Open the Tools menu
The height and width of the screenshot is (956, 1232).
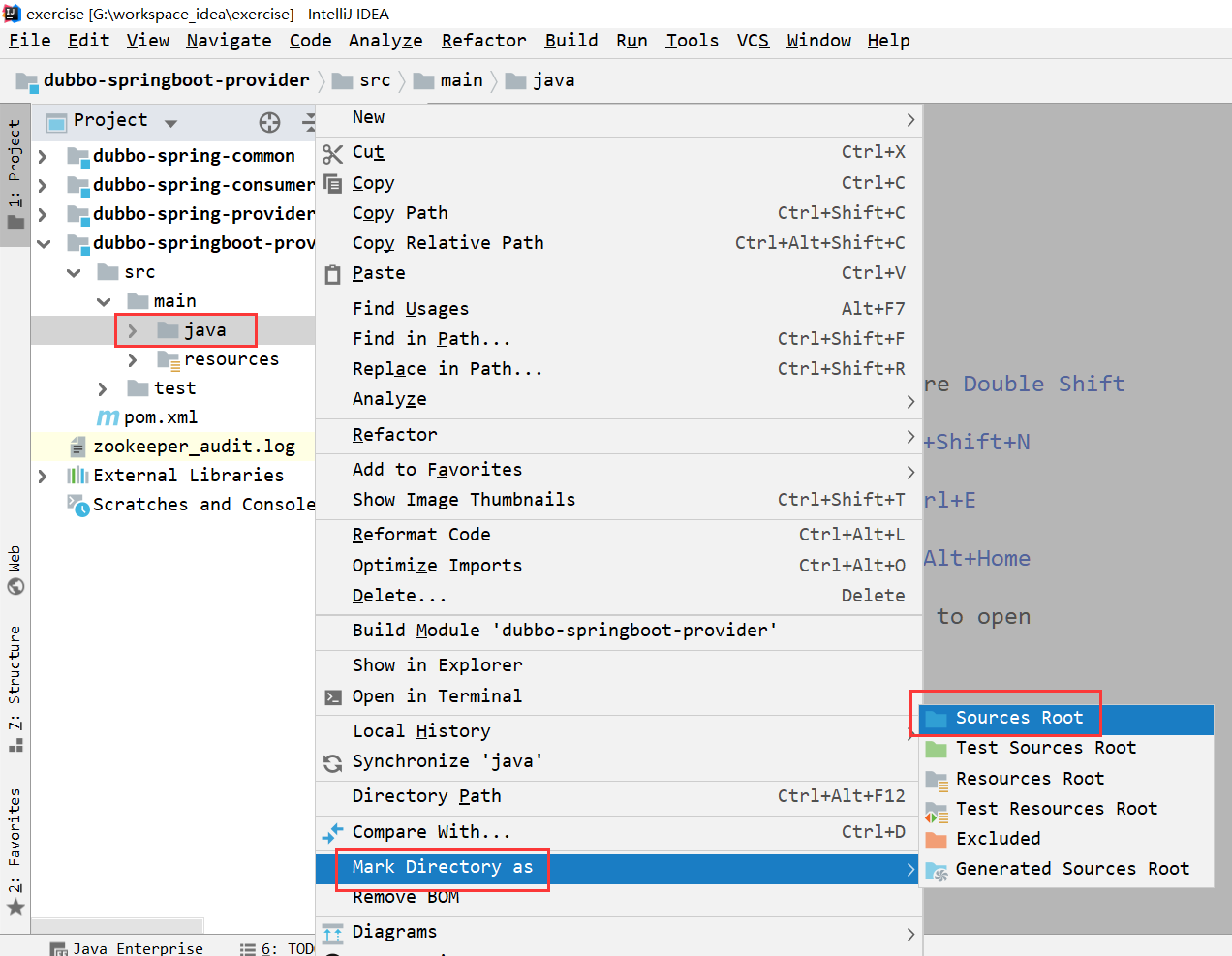click(x=692, y=41)
